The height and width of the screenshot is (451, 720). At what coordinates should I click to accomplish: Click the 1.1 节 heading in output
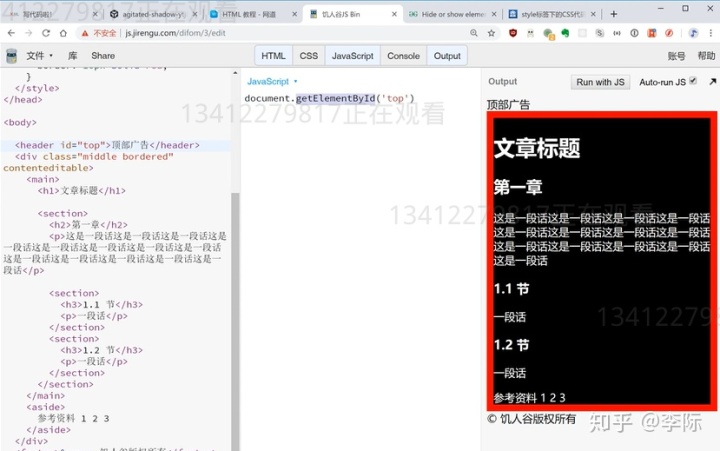[x=512, y=288]
